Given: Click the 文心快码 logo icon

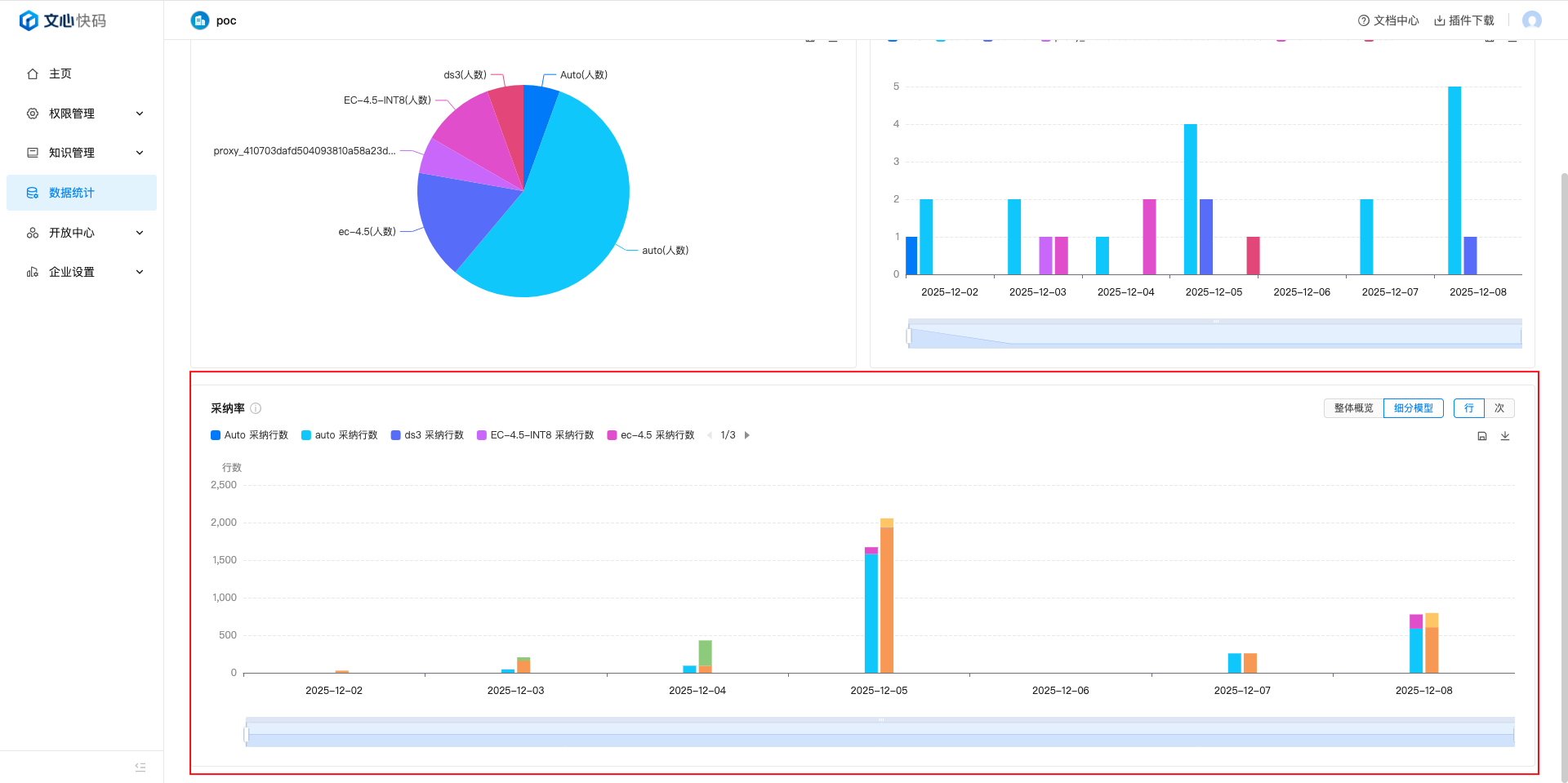Looking at the screenshot, I should (29, 20).
